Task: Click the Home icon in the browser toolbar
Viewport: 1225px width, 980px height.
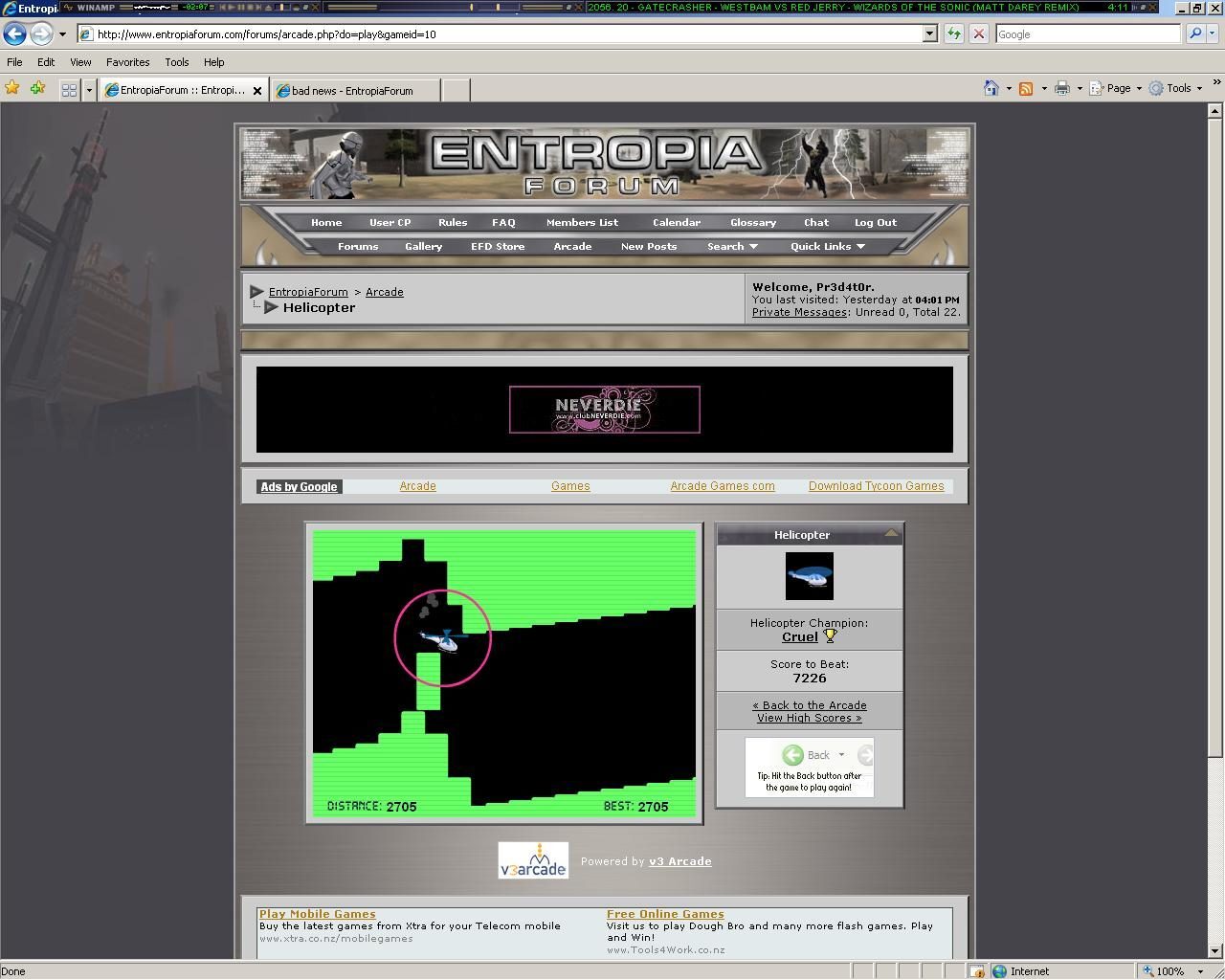Action: (991, 87)
